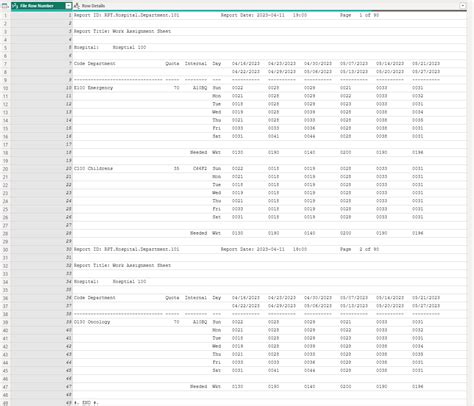The image size is (474, 406).
Task: Click row index 1 in left margin
Action: [5, 15]
